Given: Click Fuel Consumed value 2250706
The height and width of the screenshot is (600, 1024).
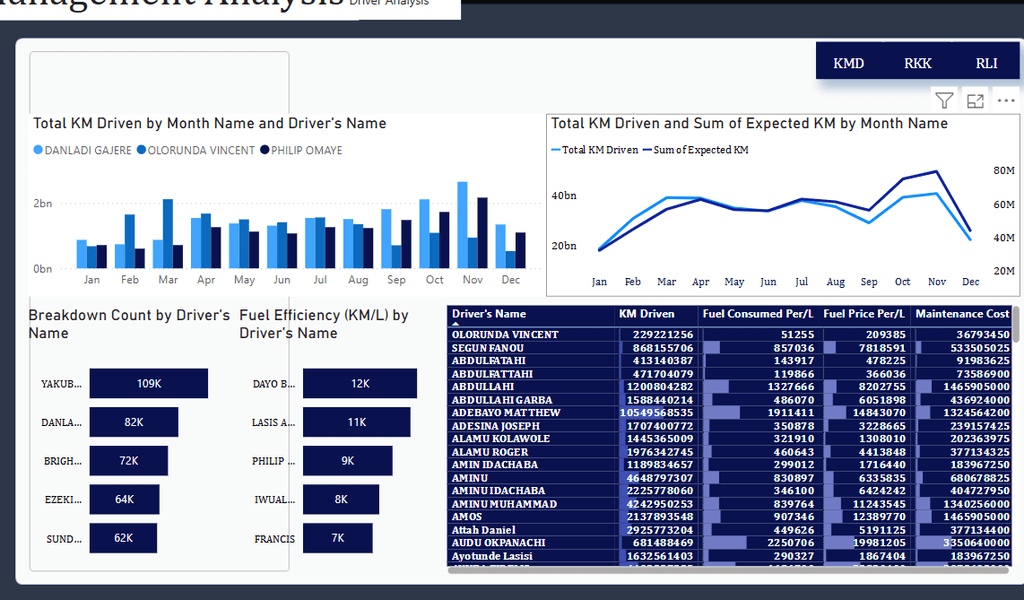Looking at the screenshot, I should point(789,543).
